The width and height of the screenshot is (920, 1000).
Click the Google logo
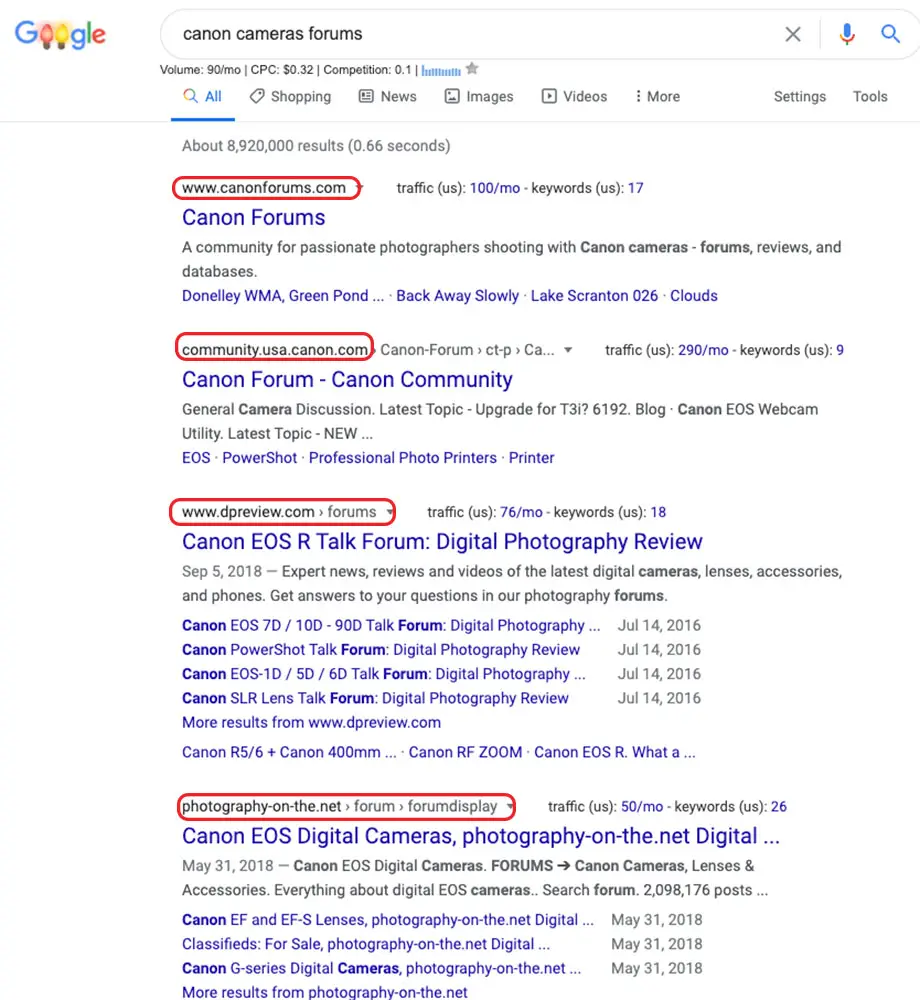(x=61, y=34)
